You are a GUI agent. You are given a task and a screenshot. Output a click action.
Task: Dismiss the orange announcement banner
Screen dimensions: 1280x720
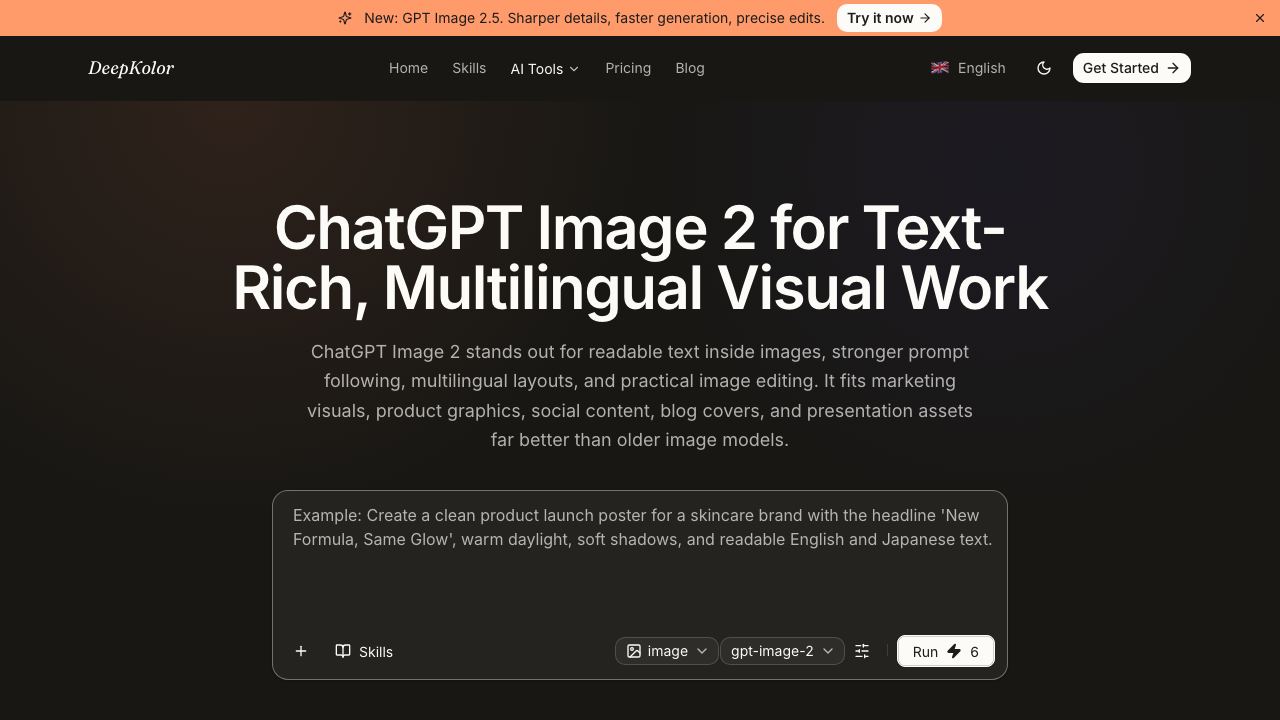click(1260, 18)
